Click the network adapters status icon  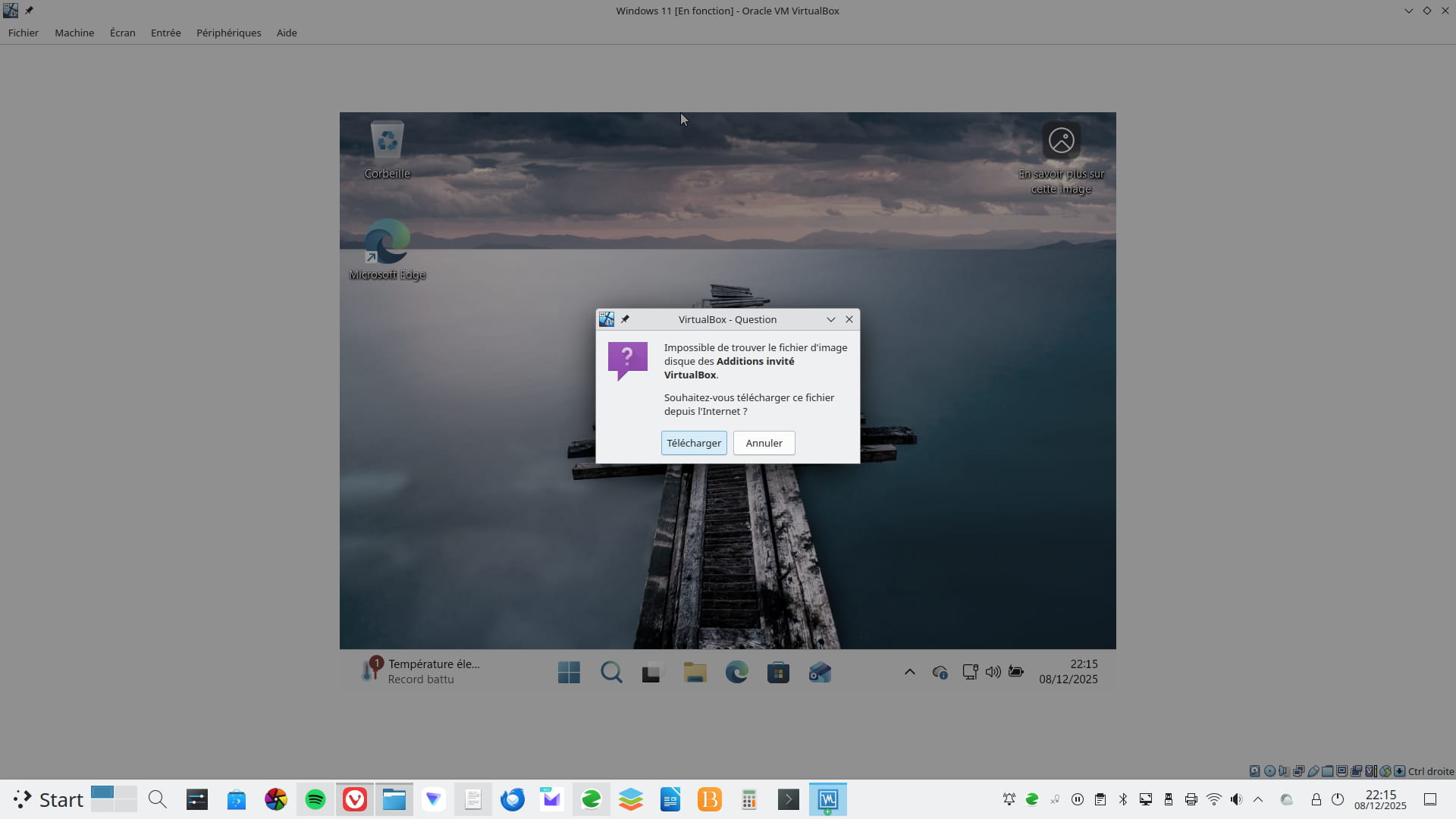[1298, 771]
